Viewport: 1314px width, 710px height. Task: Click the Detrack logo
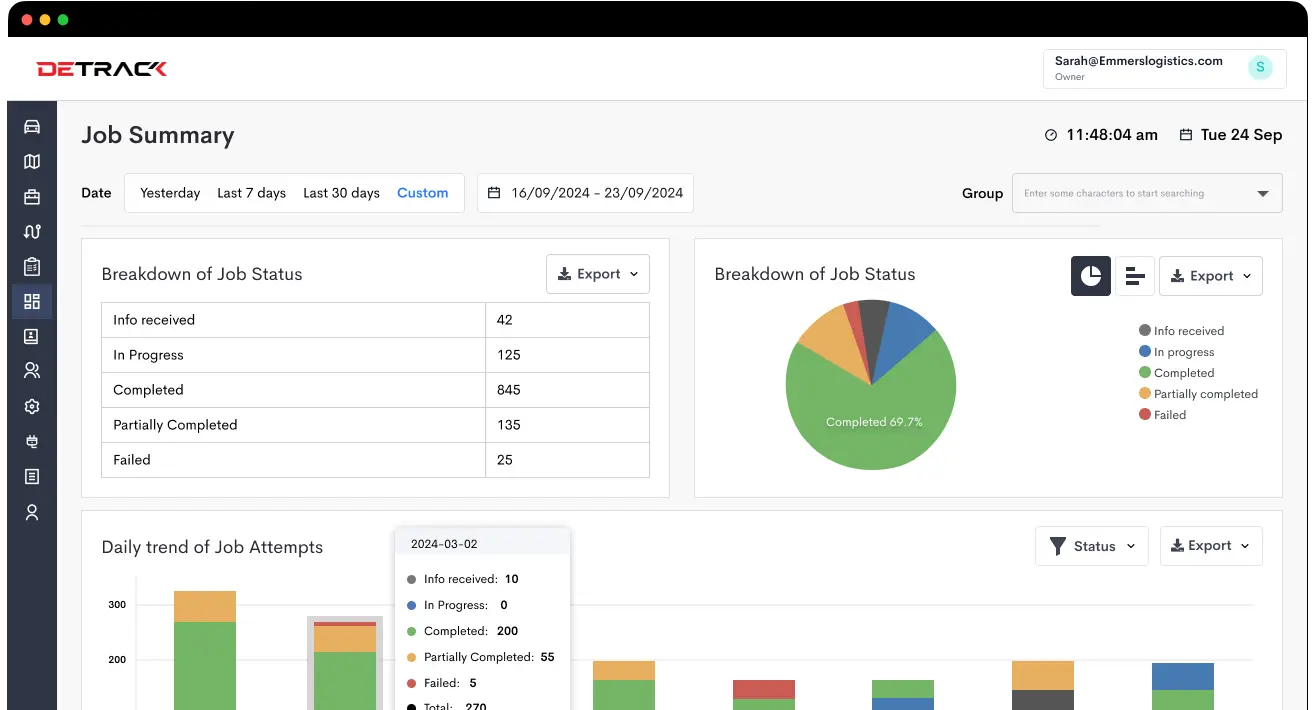tap(102, 69)
